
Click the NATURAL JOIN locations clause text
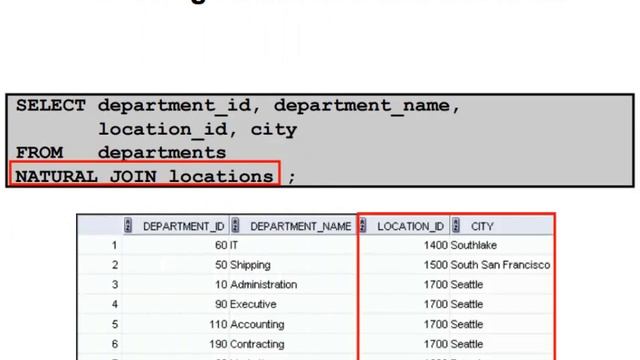[x=144, y=177]
